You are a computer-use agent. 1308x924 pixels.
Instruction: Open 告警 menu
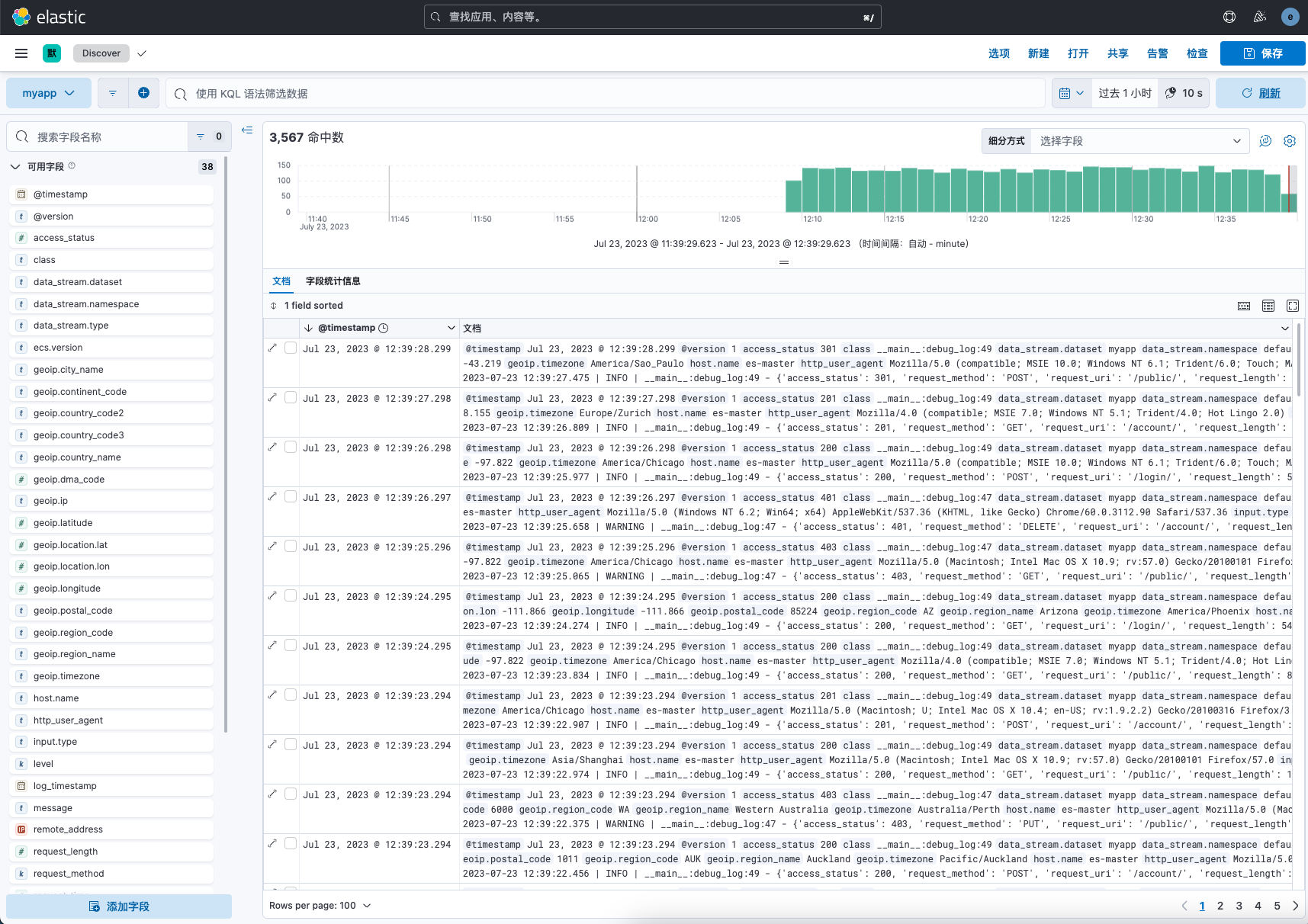click(x=1158, y=53)
